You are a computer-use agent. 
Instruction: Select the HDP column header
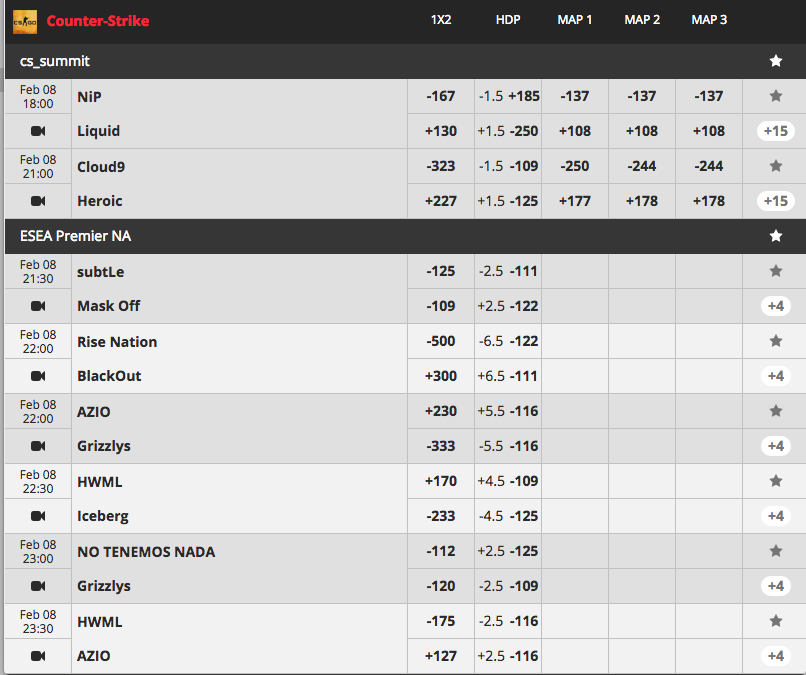point(508,20)
